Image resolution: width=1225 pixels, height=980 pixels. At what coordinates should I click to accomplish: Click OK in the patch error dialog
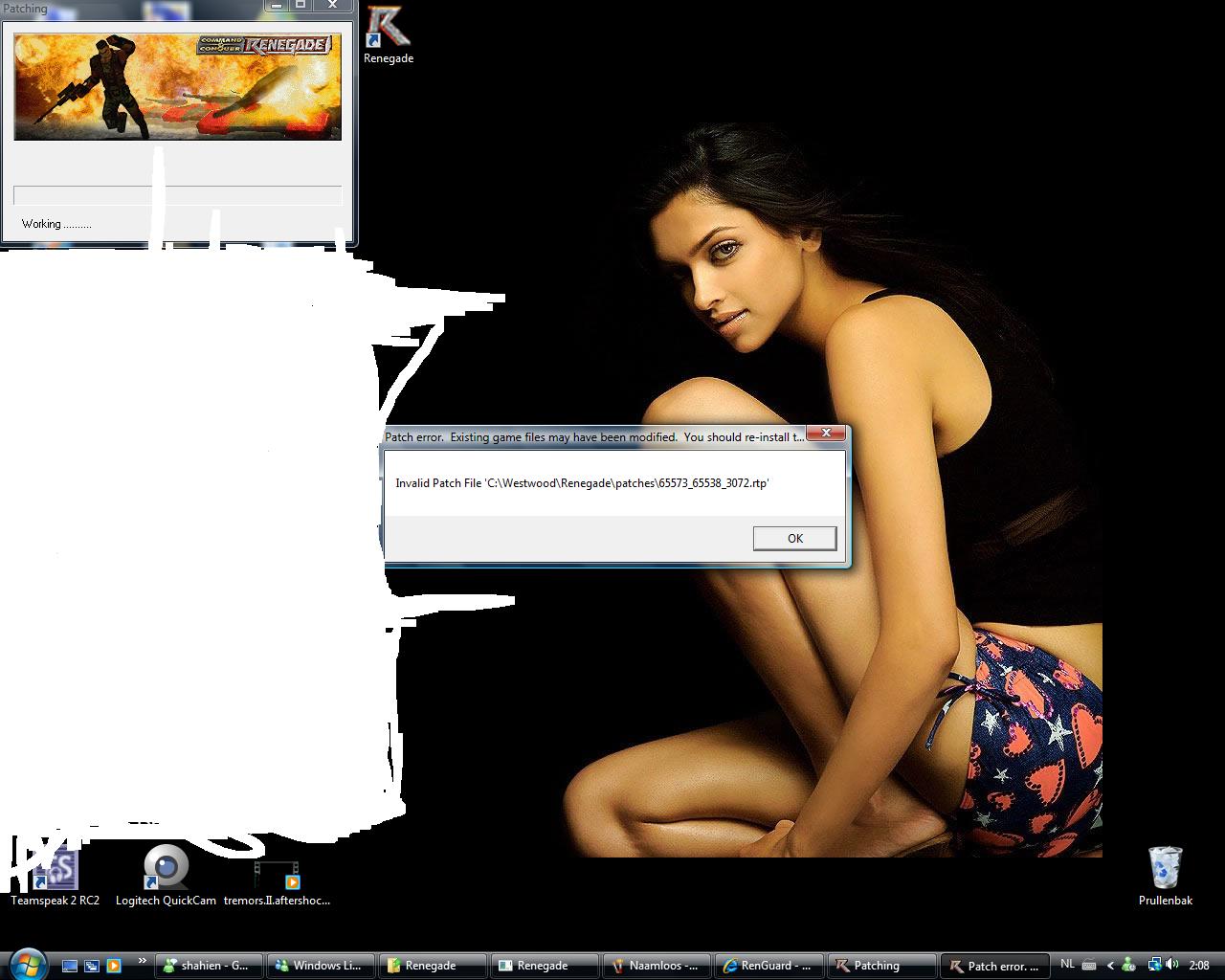point(794,539)
